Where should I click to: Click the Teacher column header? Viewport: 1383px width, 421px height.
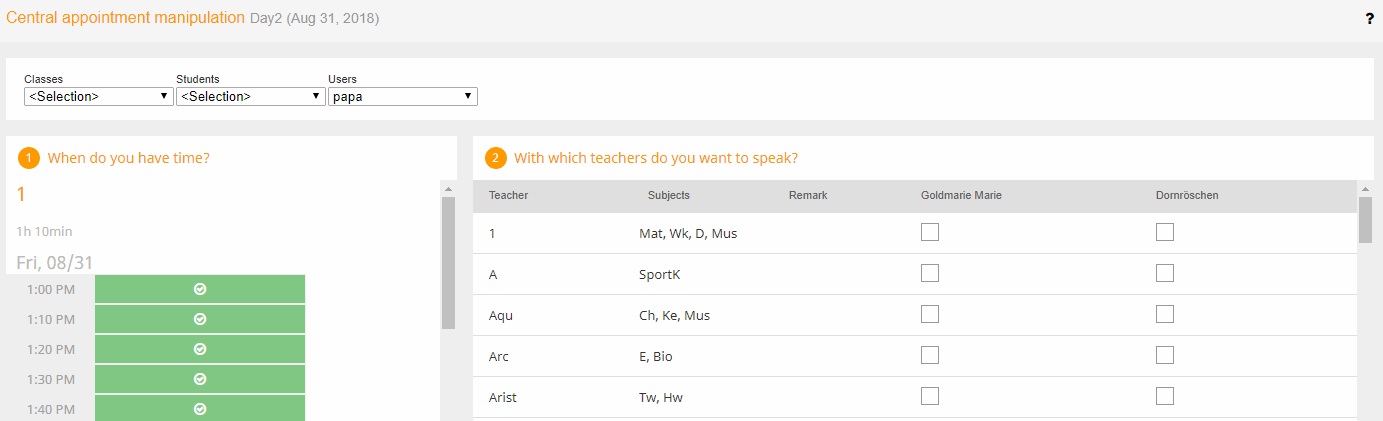[508, 195]
